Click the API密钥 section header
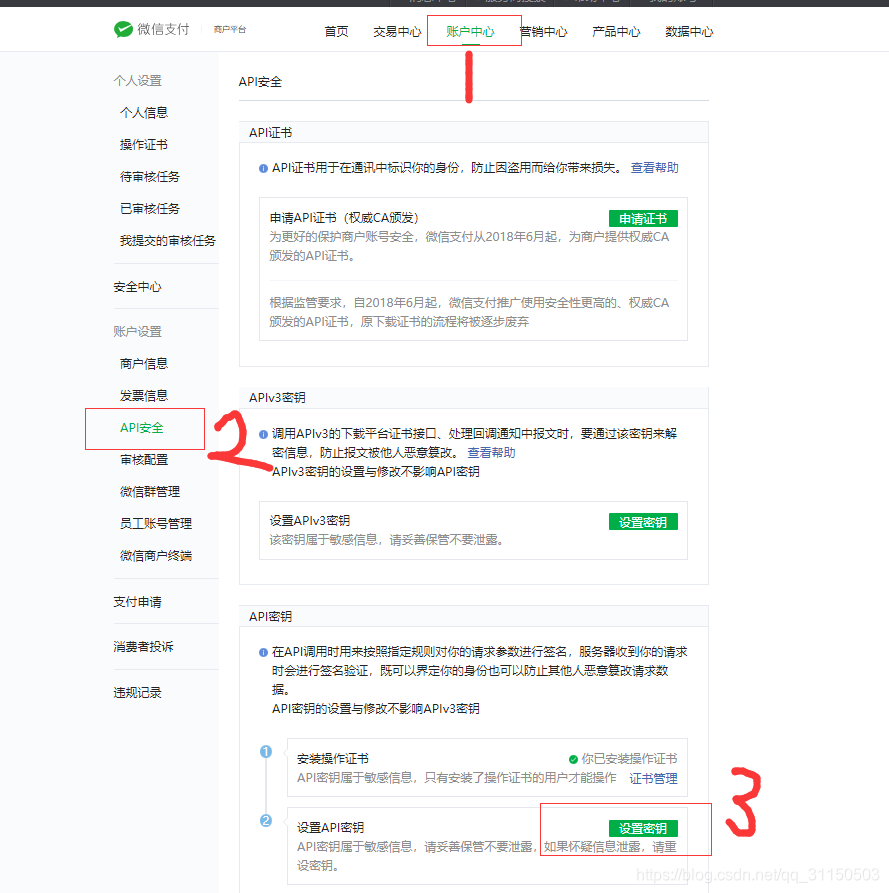889x893 pixels. click(x=271, y=616)
